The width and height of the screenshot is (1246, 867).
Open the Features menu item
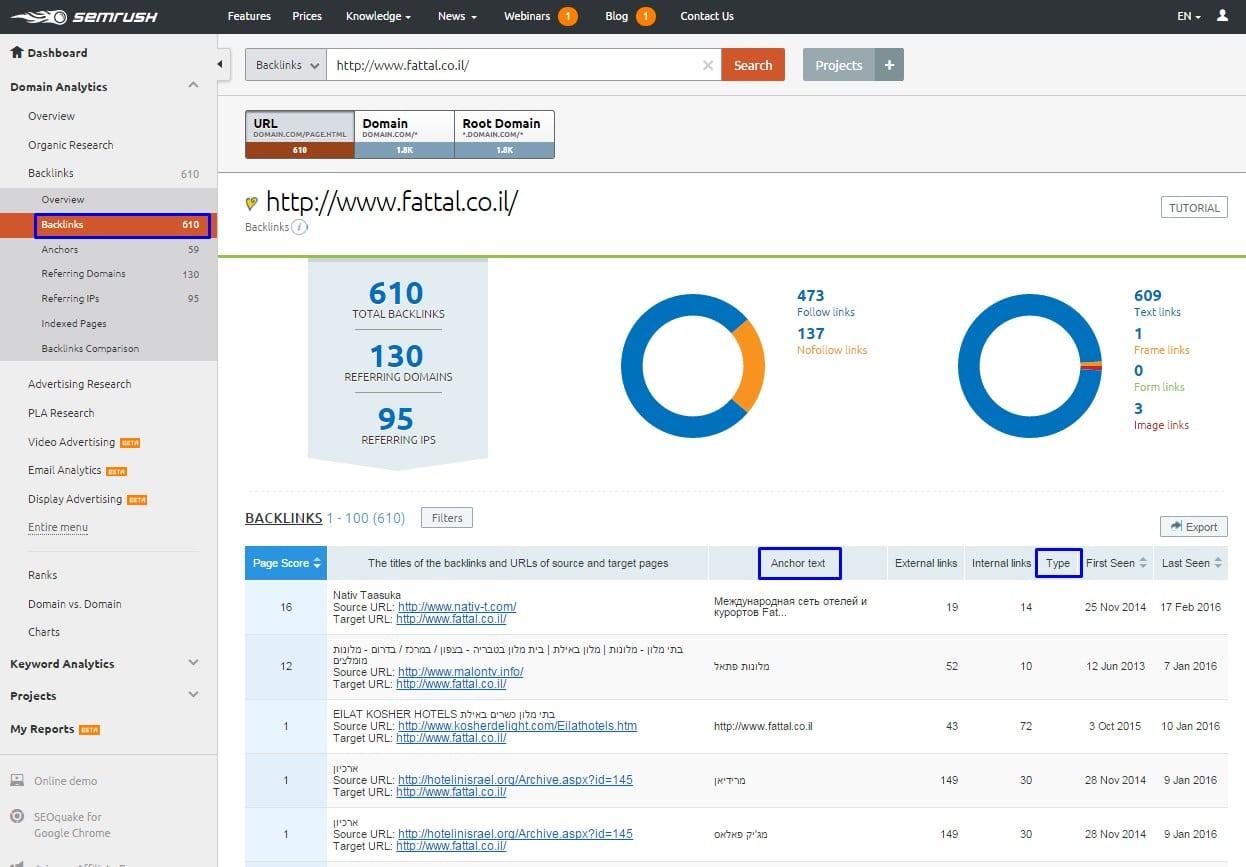[x=249, y=16]
